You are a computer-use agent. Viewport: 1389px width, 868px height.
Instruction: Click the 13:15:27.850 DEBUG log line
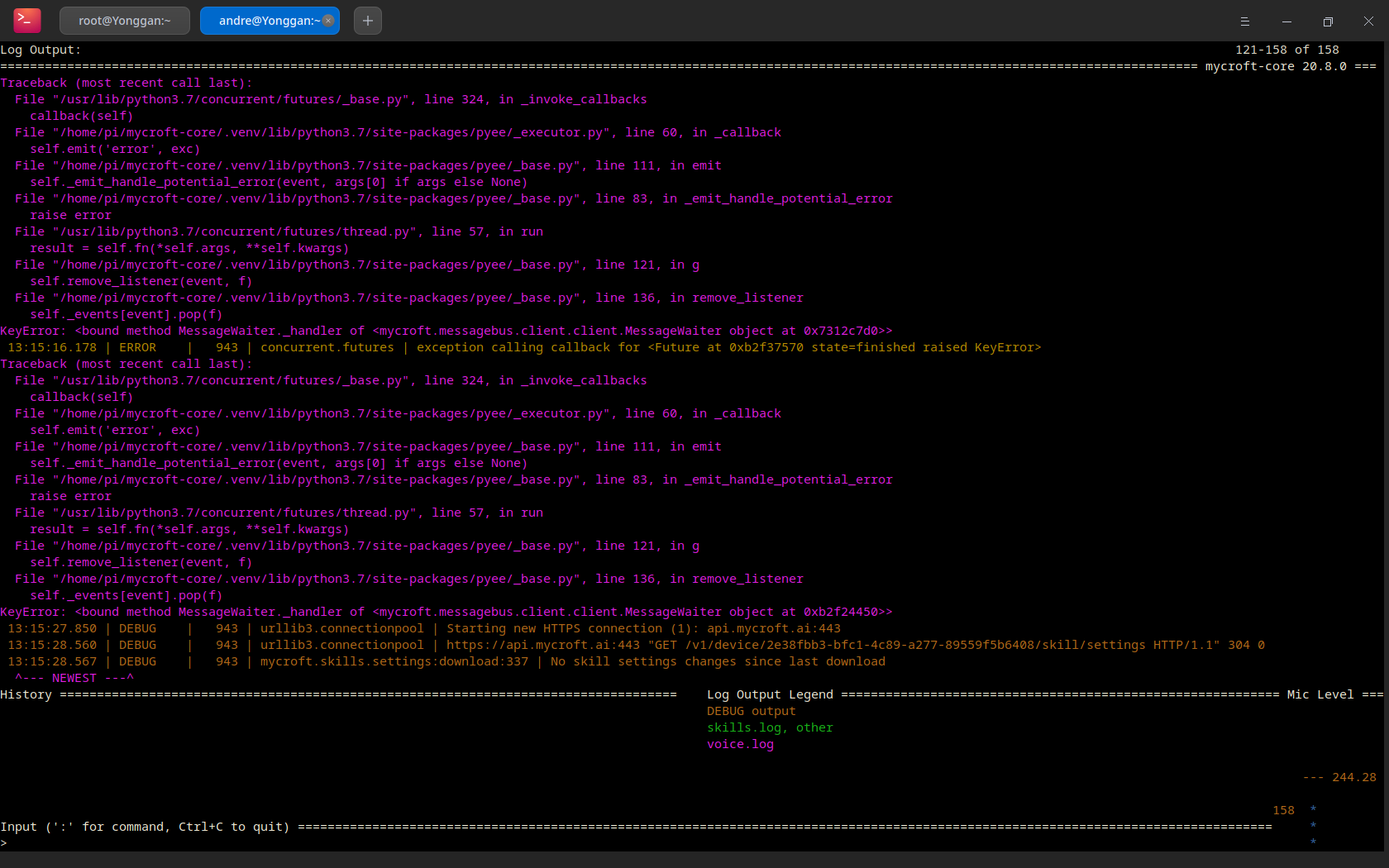tap(424, 628)
